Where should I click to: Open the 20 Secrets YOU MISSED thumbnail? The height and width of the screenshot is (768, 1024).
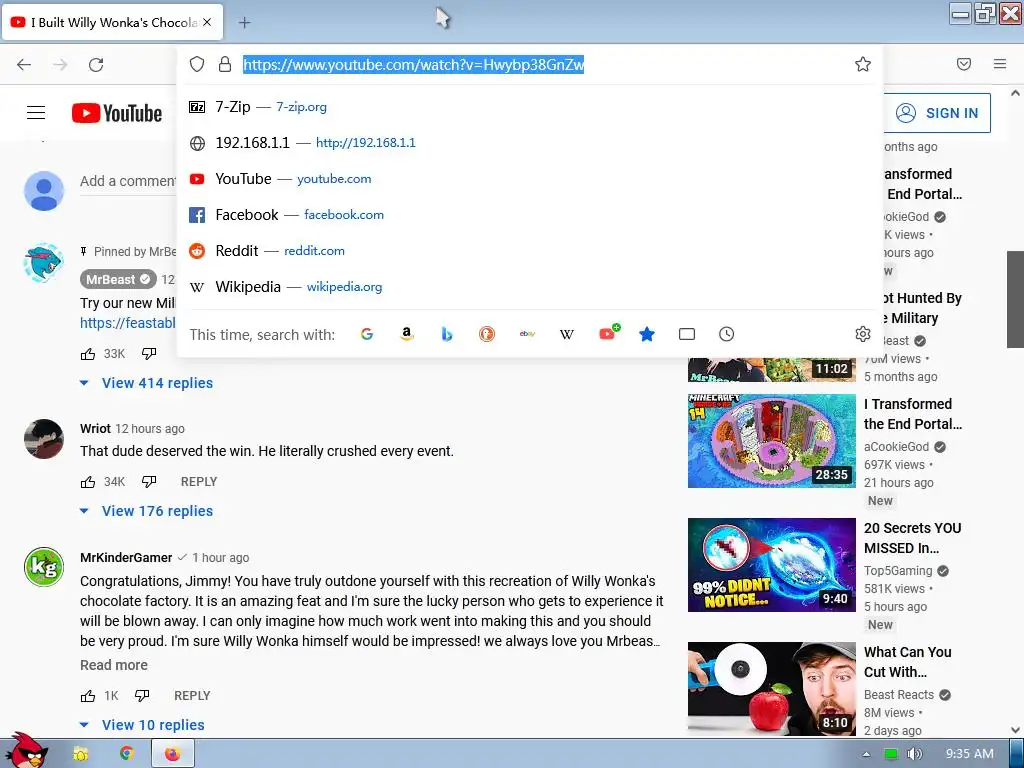click(x=772, y=565)
